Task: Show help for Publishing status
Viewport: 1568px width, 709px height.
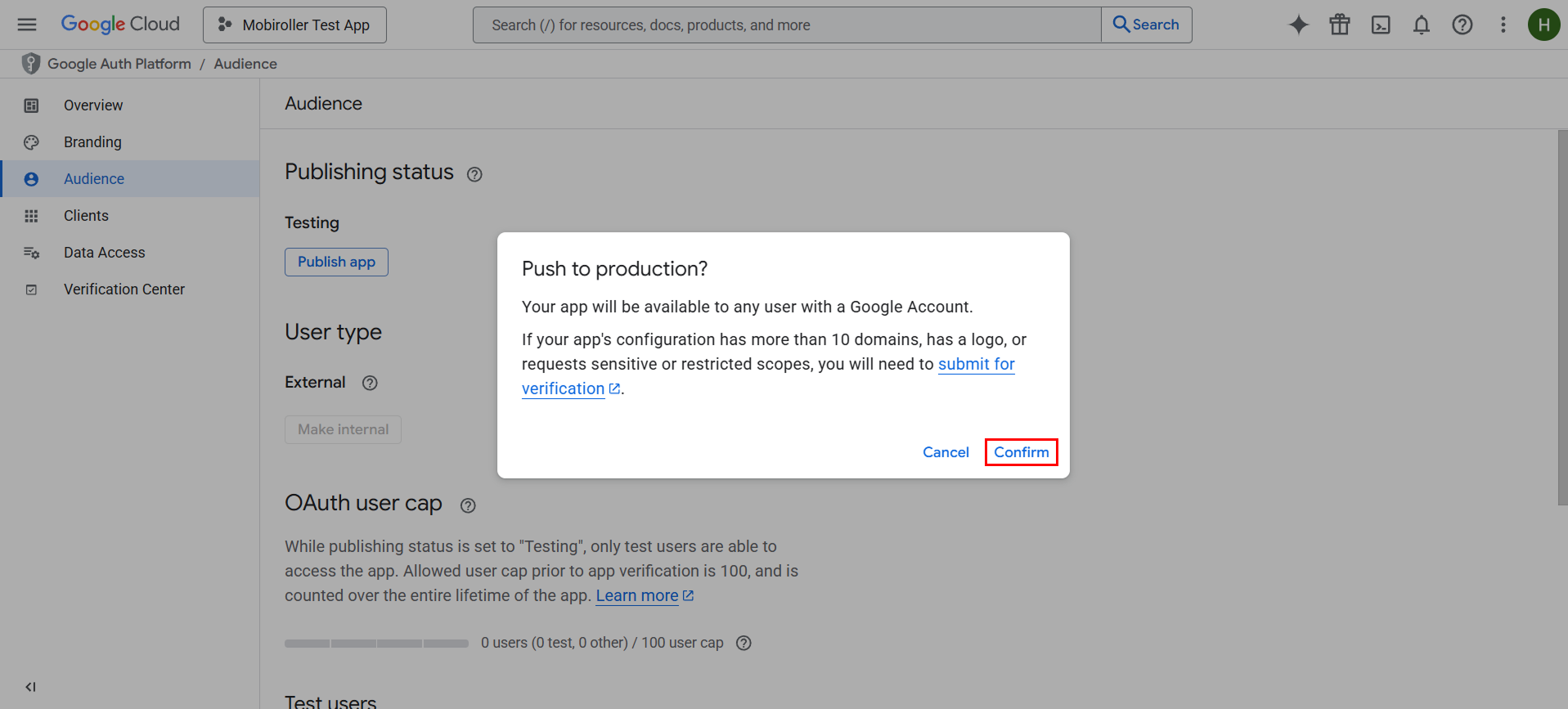Action: point(474,174)
